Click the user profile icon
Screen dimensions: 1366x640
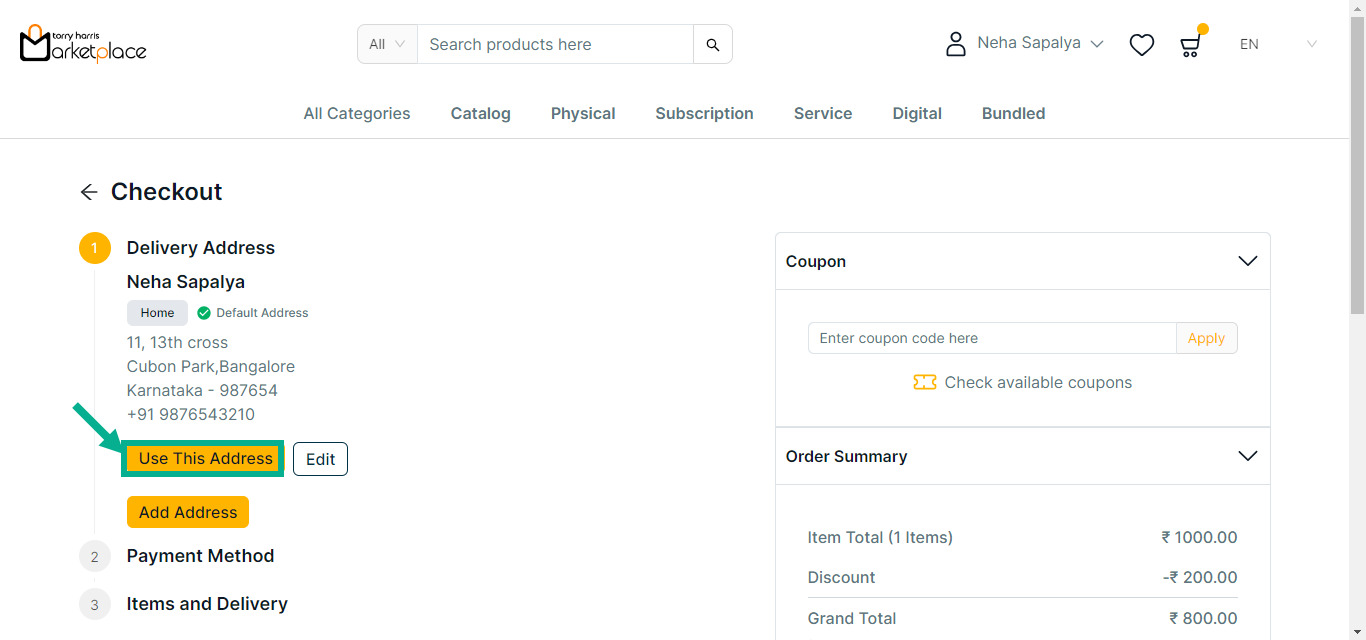coord(956,44)
